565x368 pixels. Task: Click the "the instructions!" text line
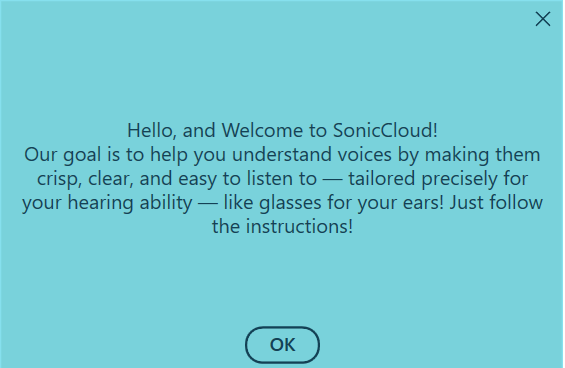pyautogui.click(x=282, y=226)
